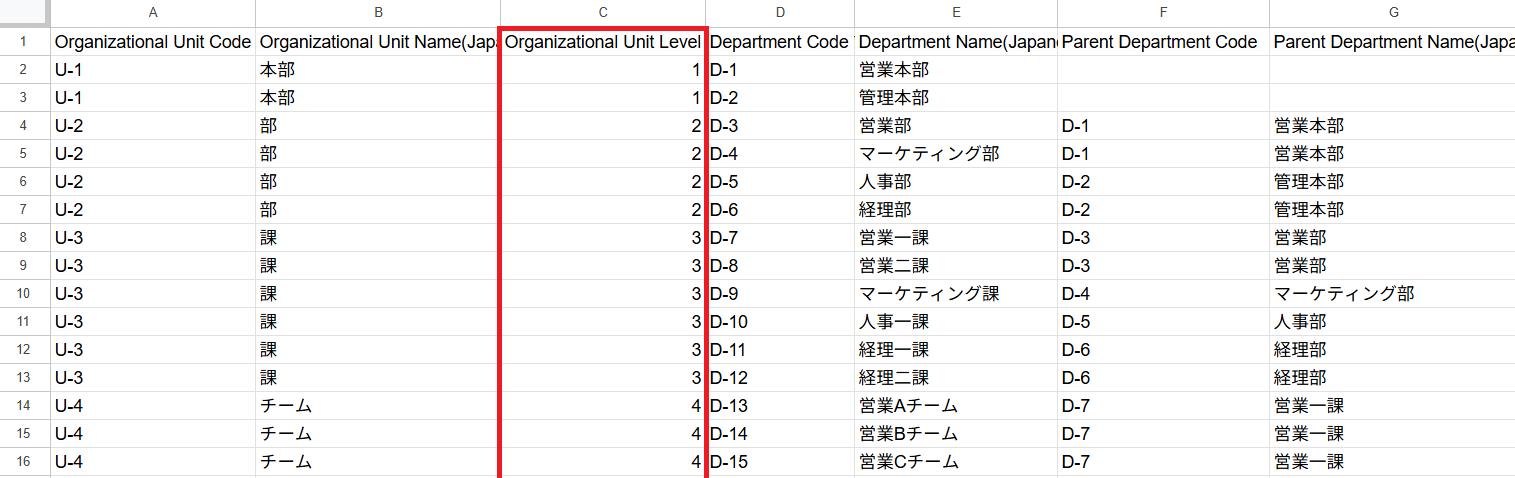The width and height of the screenshot is (1515, 478).
Task: Select row 8 header number
Action: click(25, 238)
